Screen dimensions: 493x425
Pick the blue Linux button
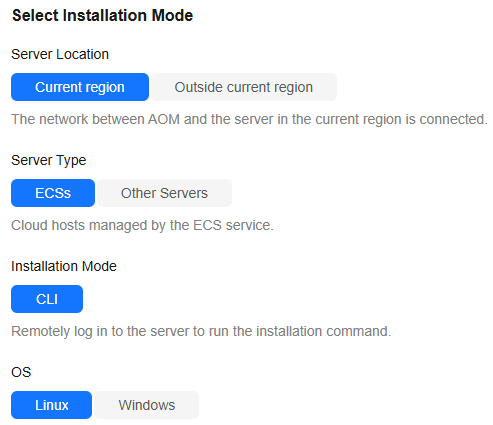click(x=51, y=405)
